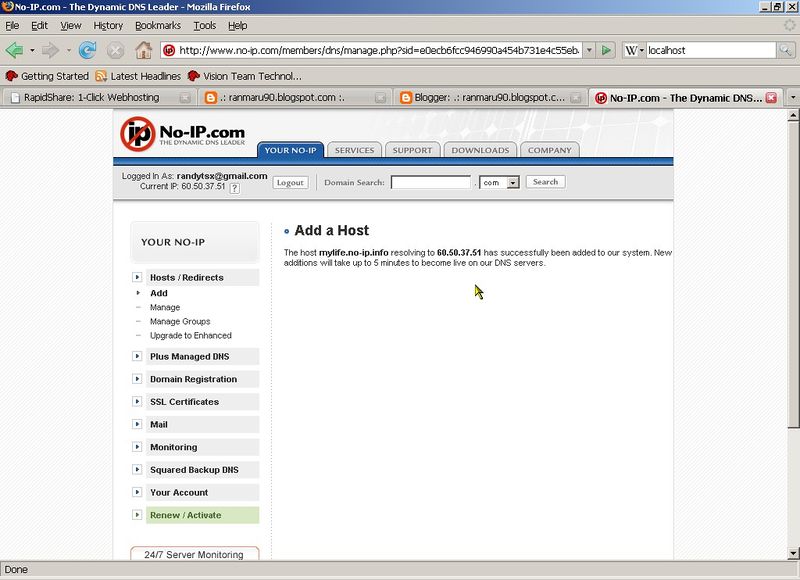Open the Manage Groups link

[x=180, y=321]
